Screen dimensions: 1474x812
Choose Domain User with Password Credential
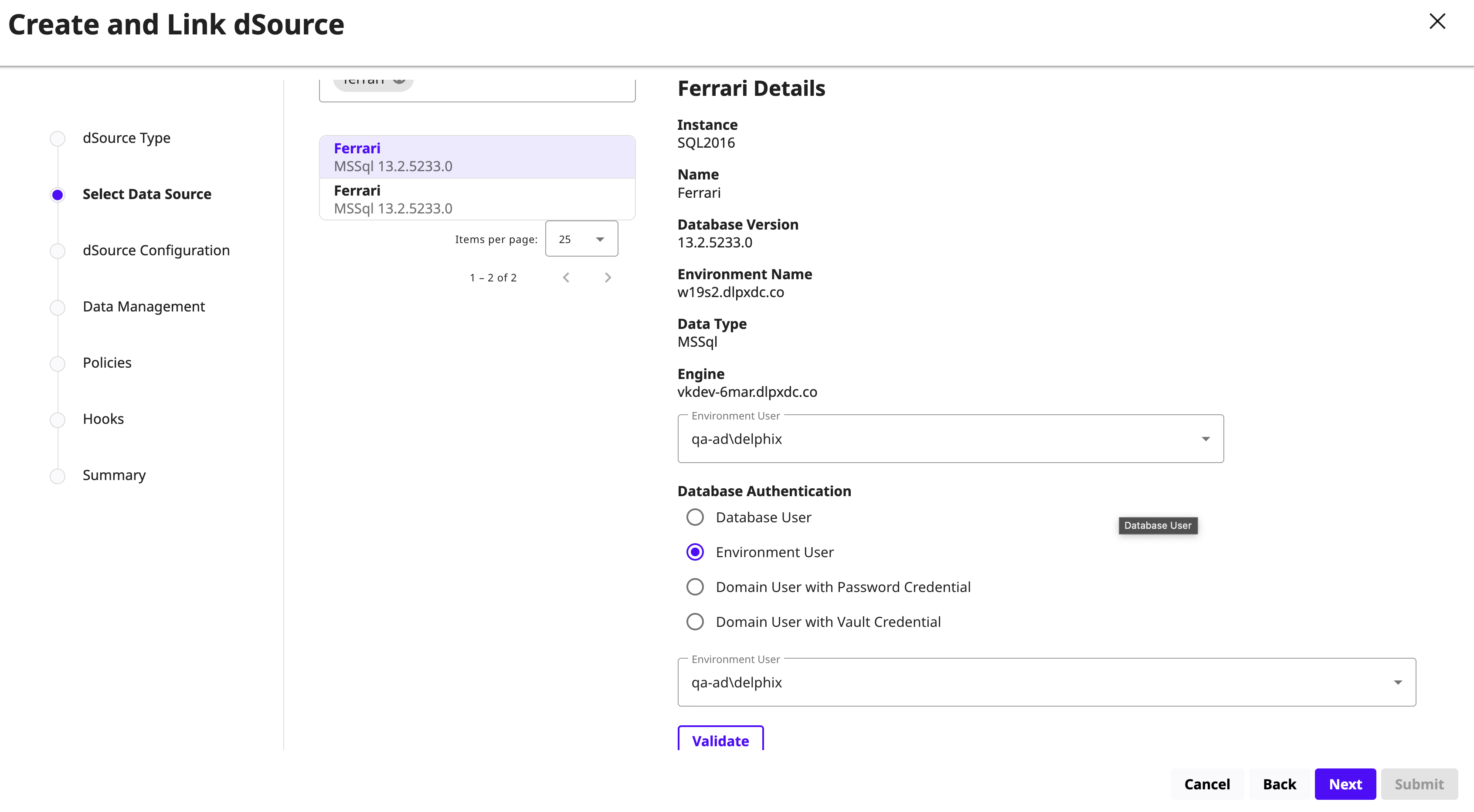695,587
